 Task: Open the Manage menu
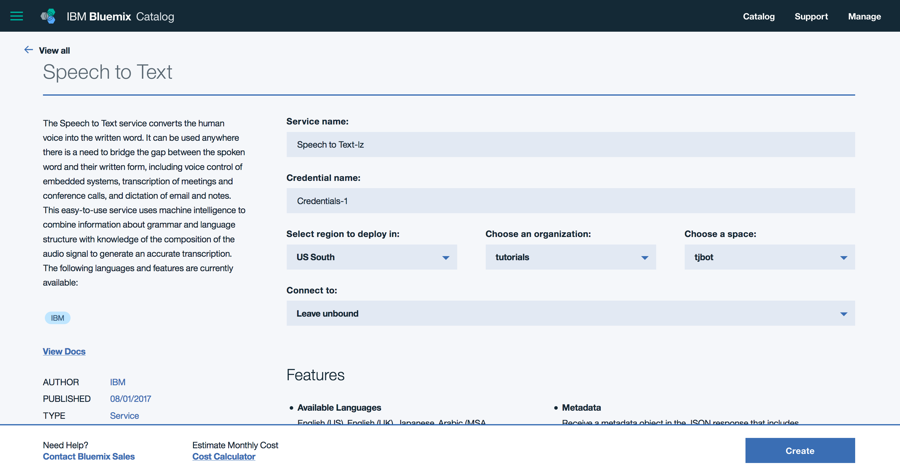point(864,17)
